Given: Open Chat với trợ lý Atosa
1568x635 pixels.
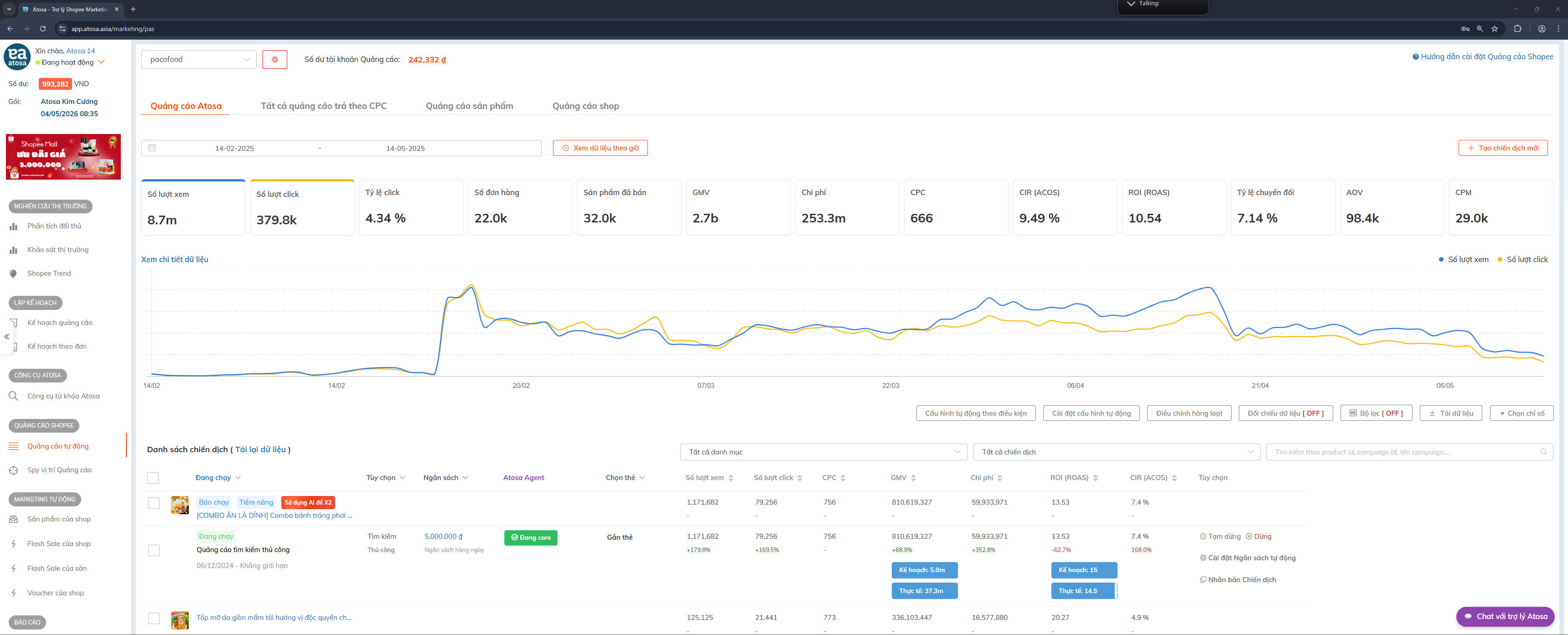Looking at the screenshot, I should click(1505, 616).
